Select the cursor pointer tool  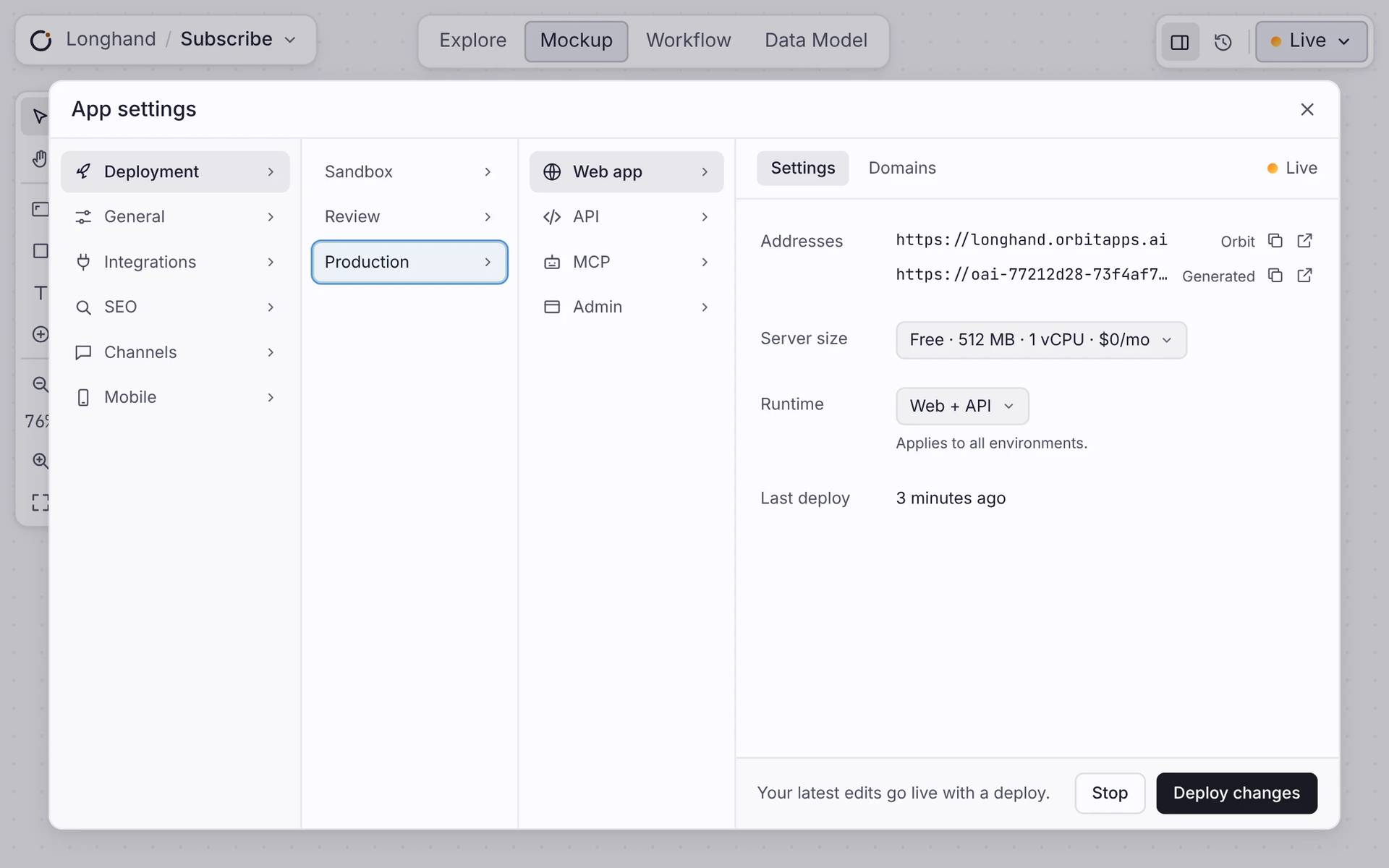coord(40,116)
